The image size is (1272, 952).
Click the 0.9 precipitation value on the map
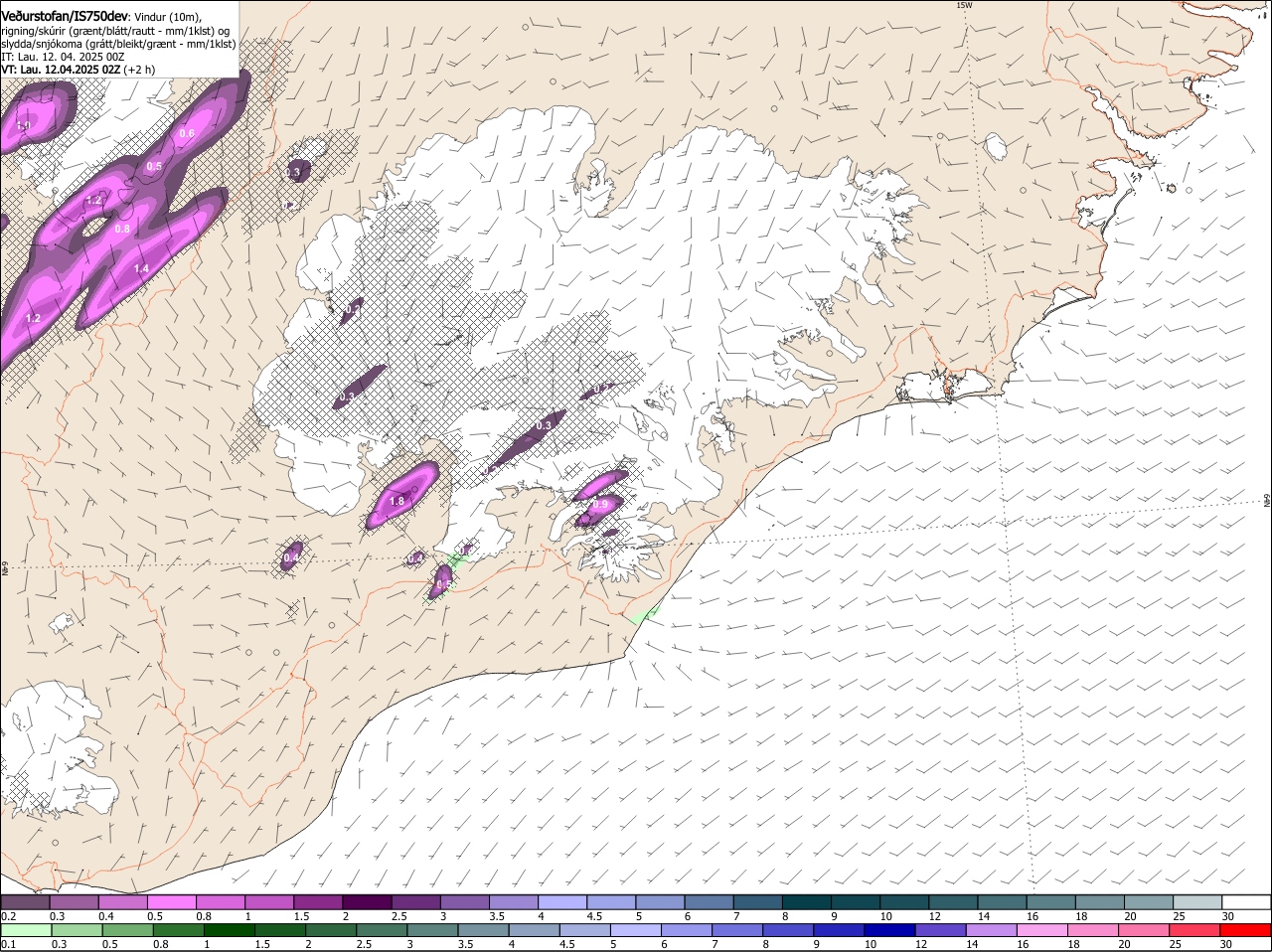[x=599, y=505]
